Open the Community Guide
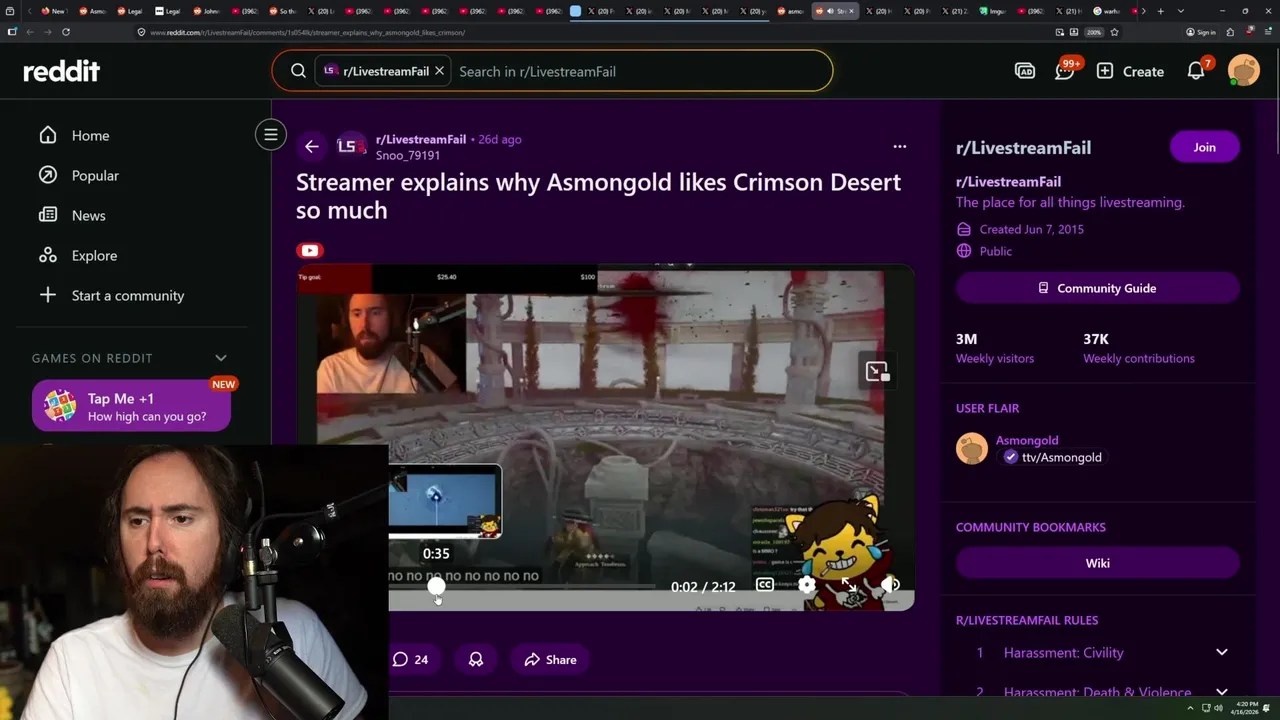The width and height of the screenshot is (1280, 720). (x=1098, y=288)
